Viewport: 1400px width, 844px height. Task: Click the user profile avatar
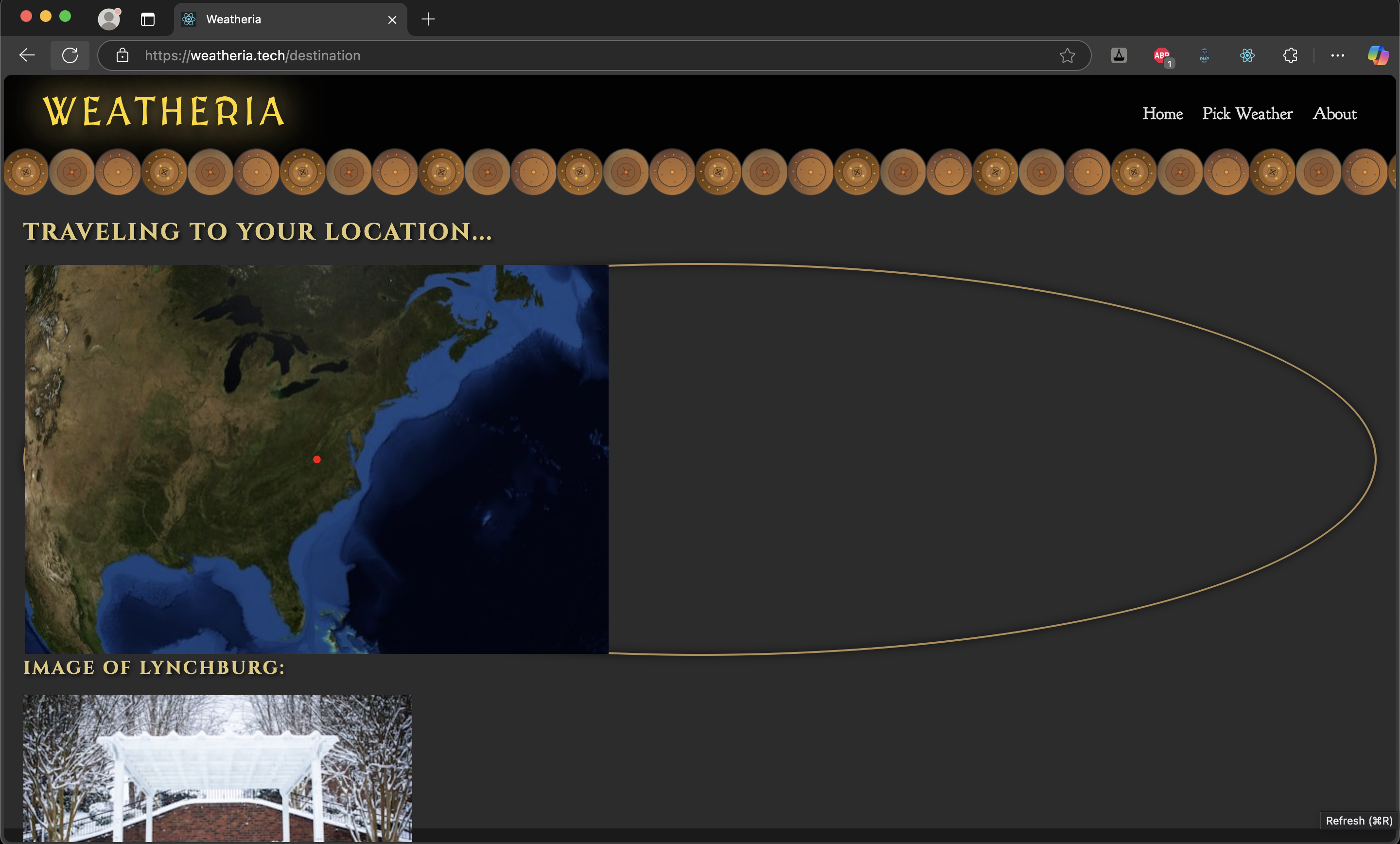coord(108,19)
